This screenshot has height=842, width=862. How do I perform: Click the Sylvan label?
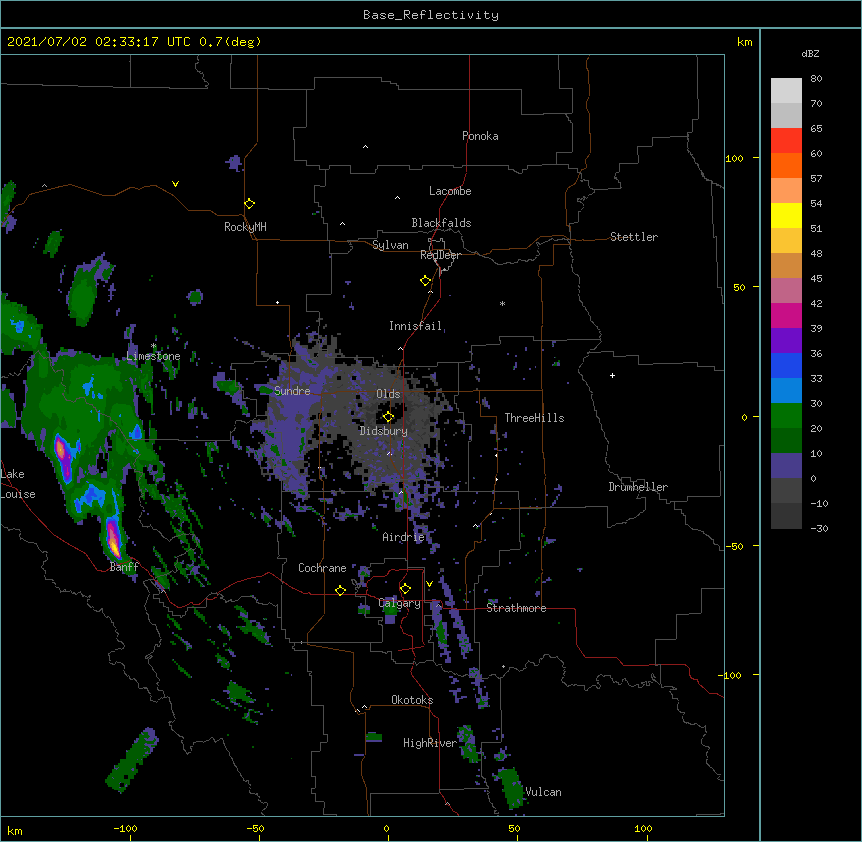tap(390, 245)
